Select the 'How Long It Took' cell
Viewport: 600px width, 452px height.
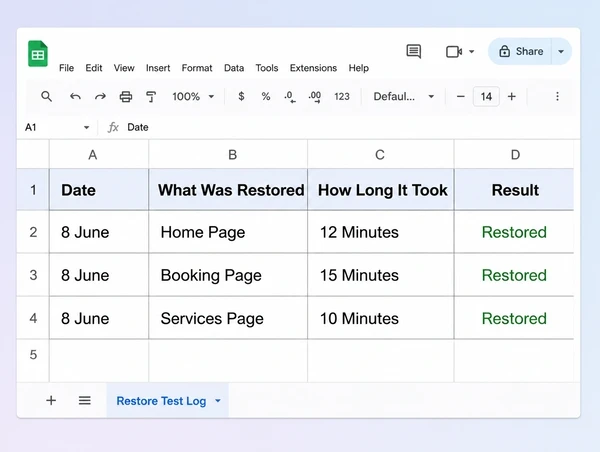(381, 190)
